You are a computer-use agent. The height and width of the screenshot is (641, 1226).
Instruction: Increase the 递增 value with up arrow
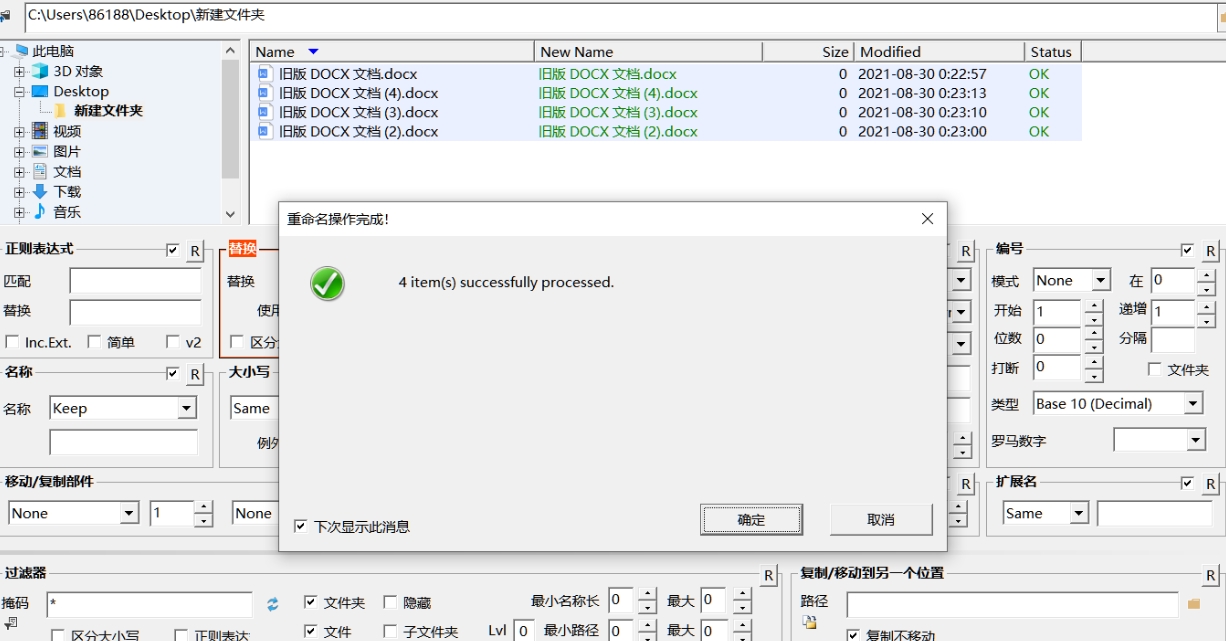[x=1206, y=305]
